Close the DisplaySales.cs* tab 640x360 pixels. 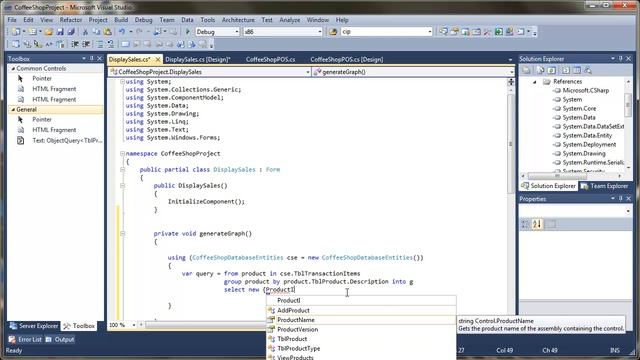[x=158, y=60]
